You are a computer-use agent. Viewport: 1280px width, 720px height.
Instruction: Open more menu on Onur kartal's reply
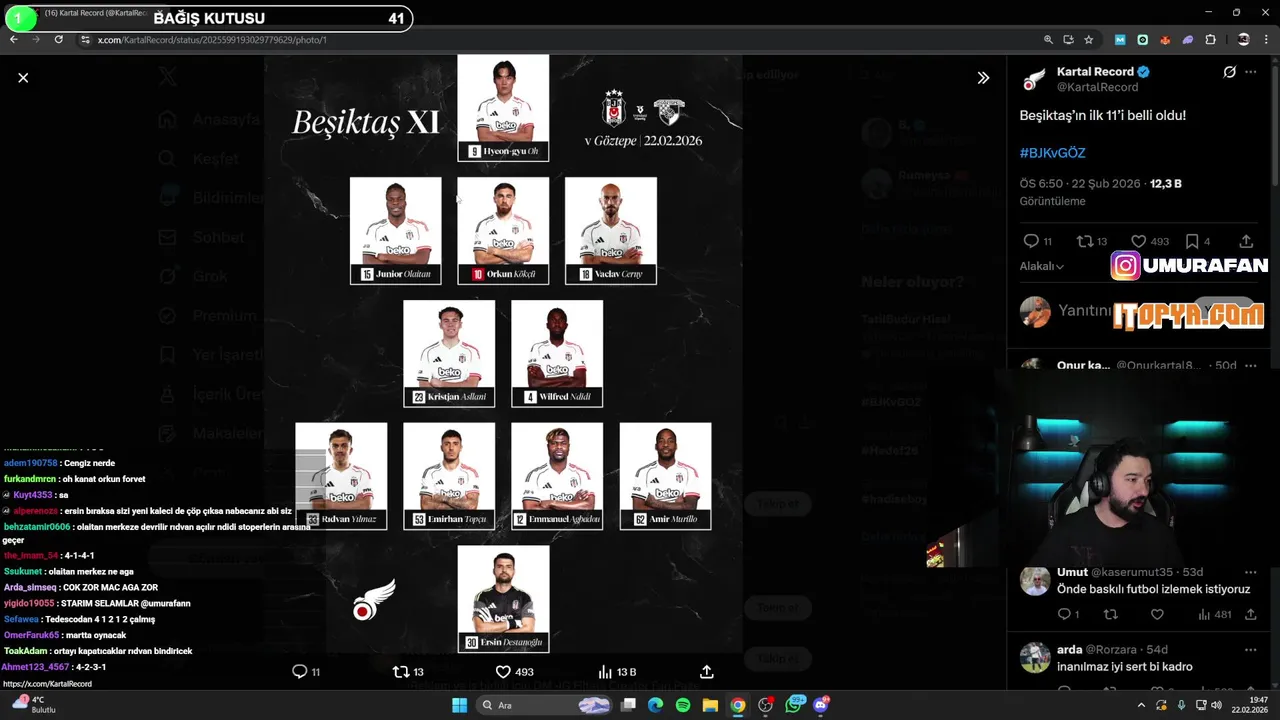pos(1250,366)
